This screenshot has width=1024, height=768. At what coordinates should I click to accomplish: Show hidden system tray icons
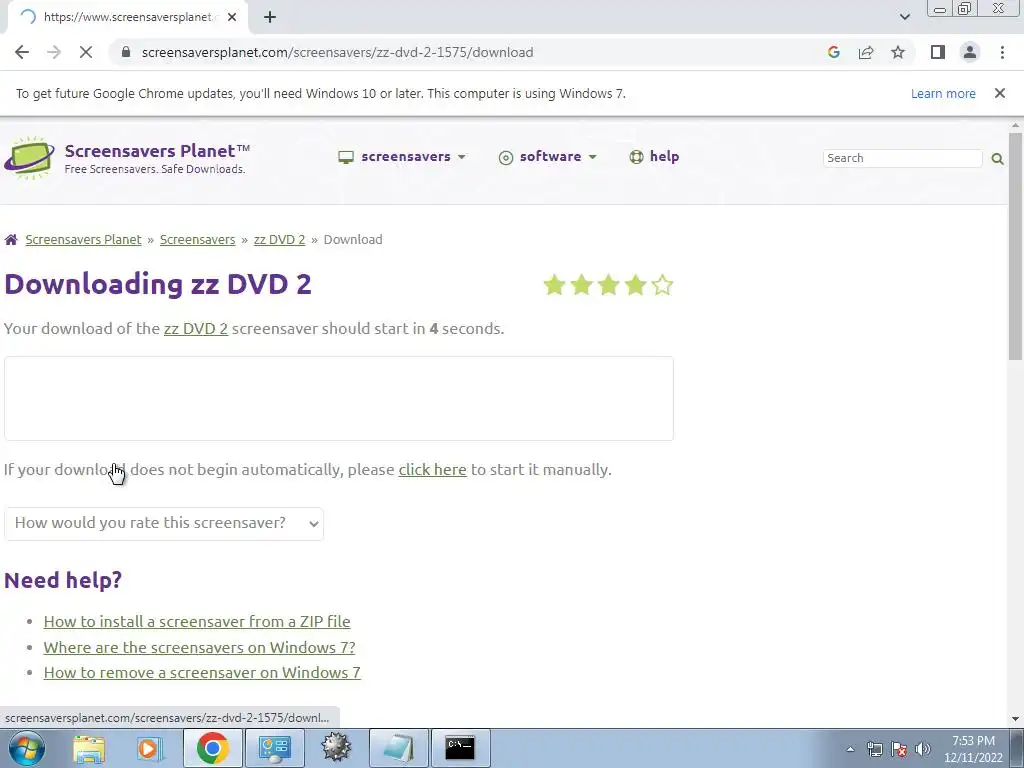coord(850,749)
